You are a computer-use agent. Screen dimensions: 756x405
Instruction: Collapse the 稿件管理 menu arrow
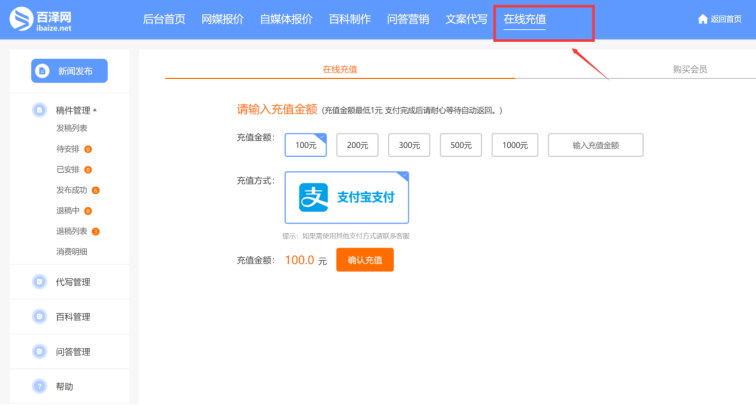click(95, 110)
